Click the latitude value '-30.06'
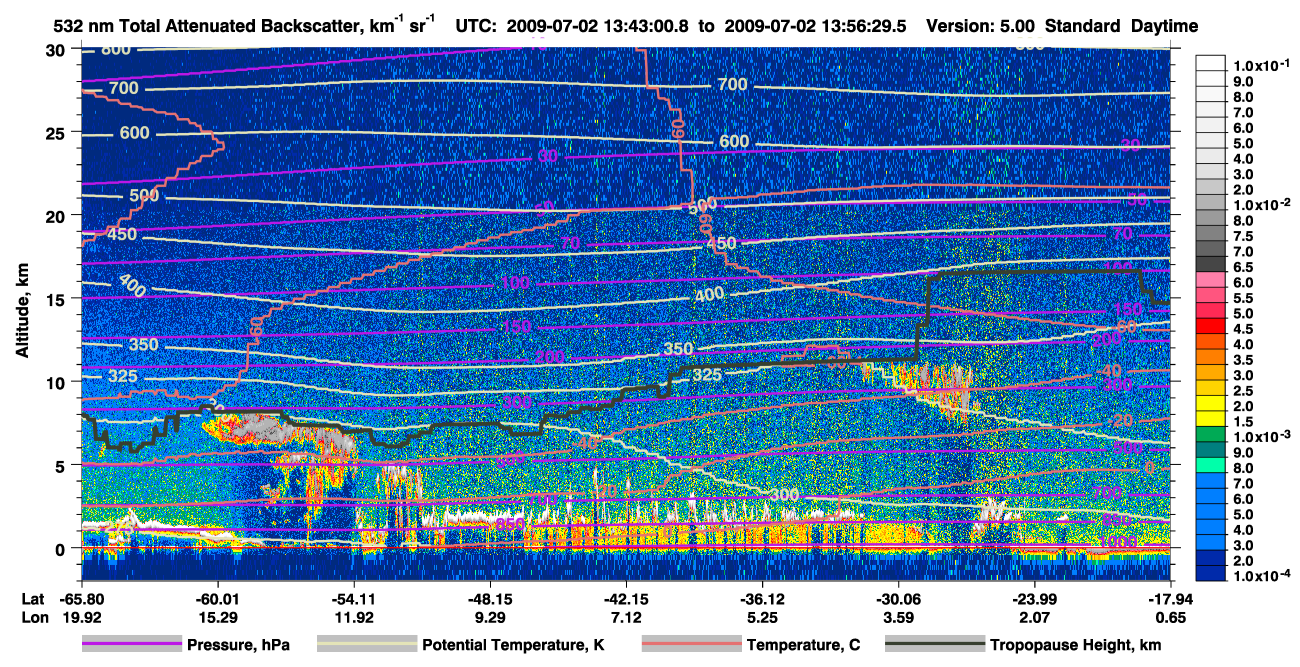Image resolution: width=1300 pixels, height=667 pixels. tap(898, 600)
